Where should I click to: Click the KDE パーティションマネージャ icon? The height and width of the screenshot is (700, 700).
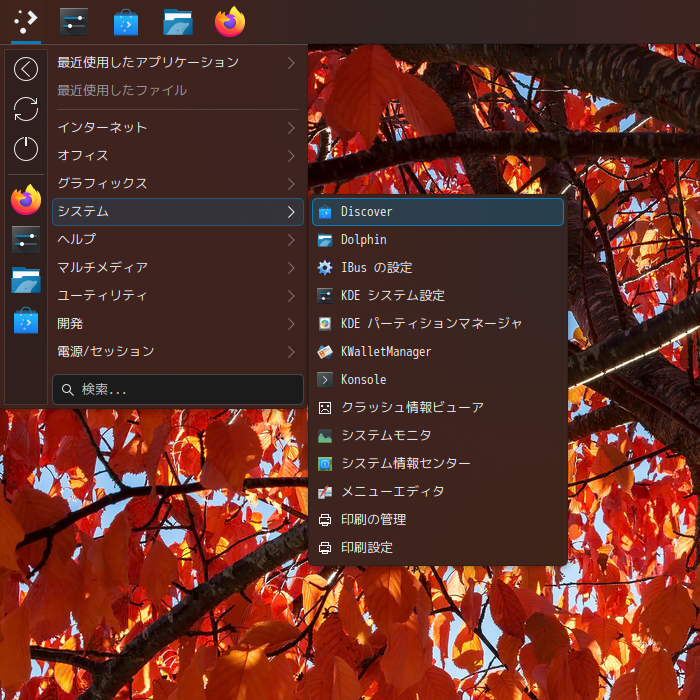pyautogui.click(x=325, y=324)
